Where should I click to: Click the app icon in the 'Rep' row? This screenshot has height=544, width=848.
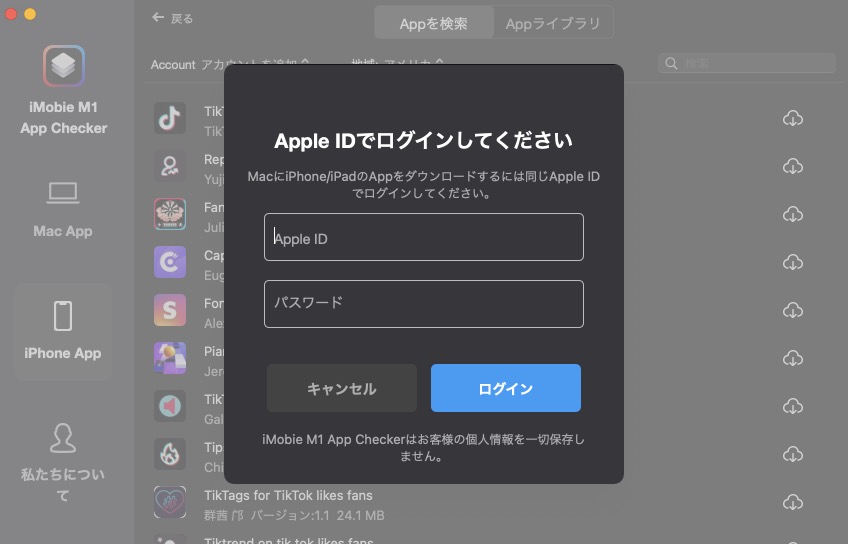(x=170, y=166)
